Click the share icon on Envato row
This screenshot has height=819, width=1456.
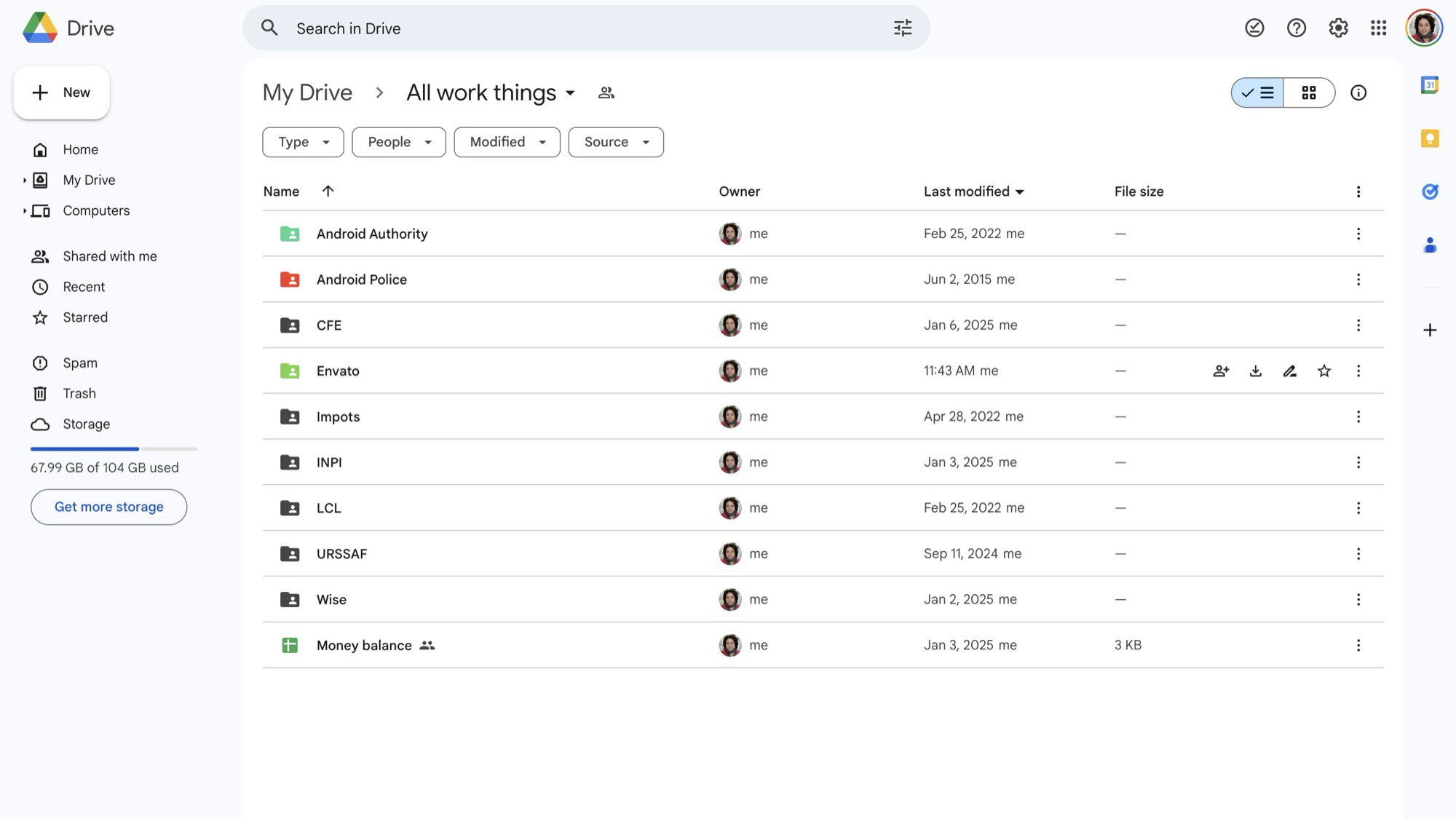[1221, 371]
